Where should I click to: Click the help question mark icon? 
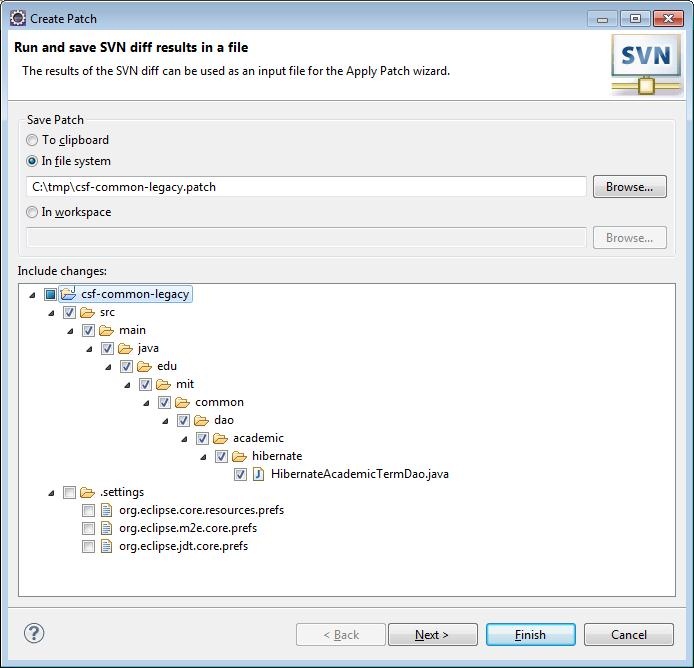pyautogui.click(x=34, y=633)
